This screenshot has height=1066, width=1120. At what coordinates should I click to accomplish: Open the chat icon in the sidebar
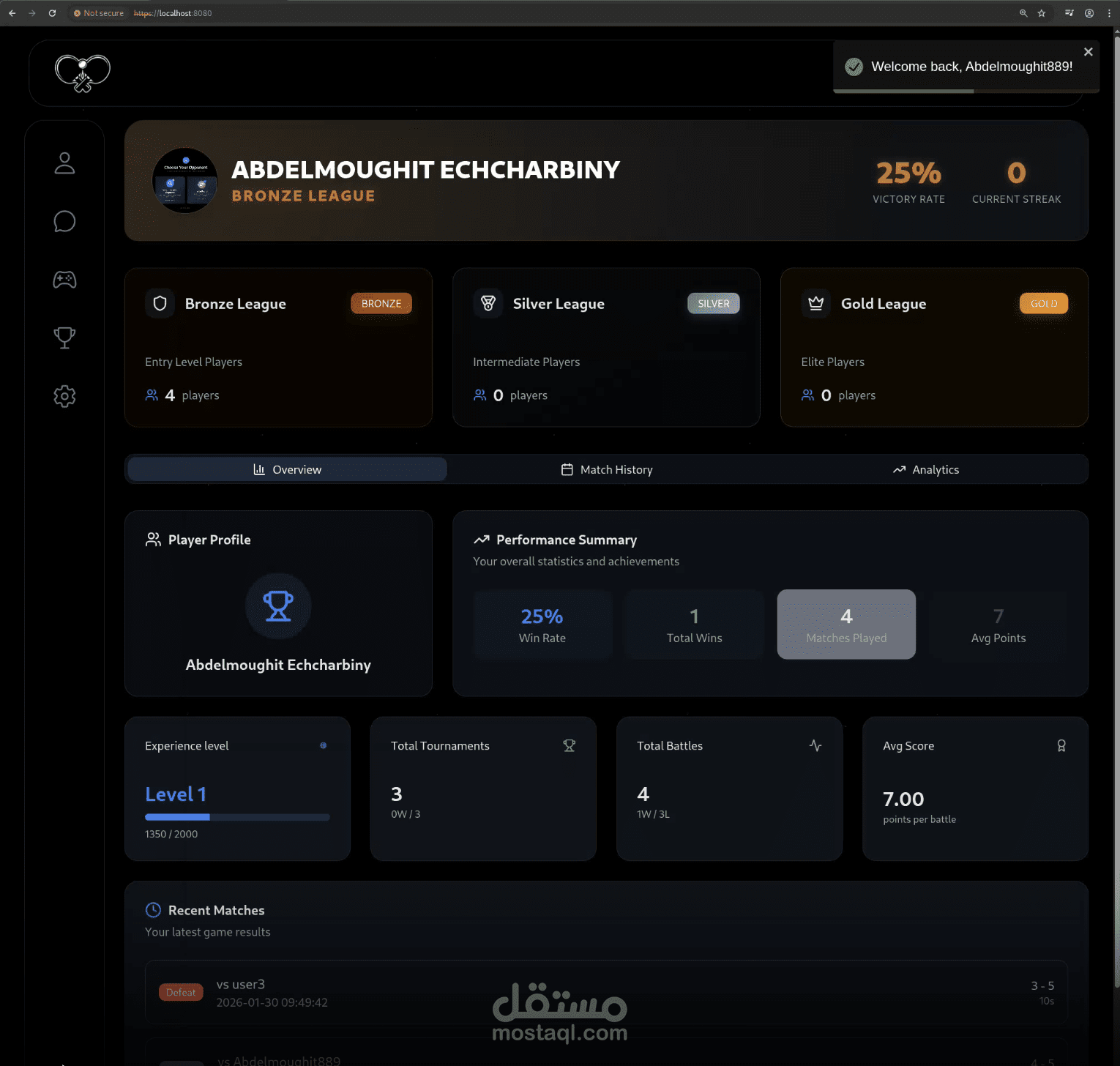64,220
